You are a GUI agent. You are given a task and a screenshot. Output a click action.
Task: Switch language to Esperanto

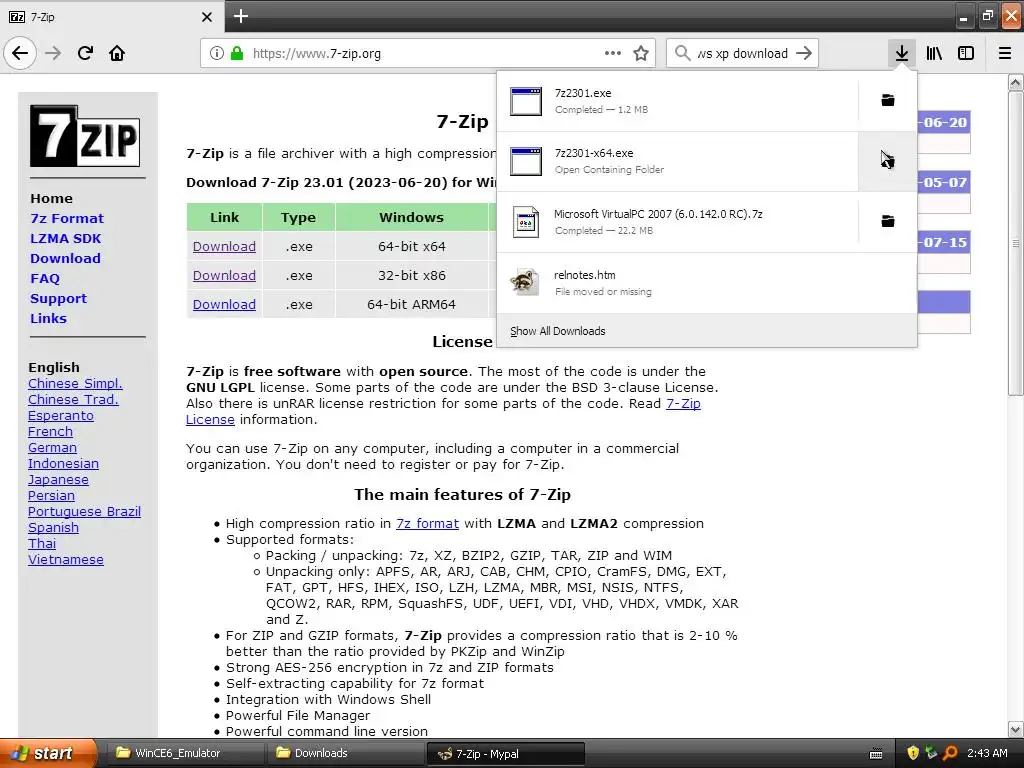[x=61, y=415]
